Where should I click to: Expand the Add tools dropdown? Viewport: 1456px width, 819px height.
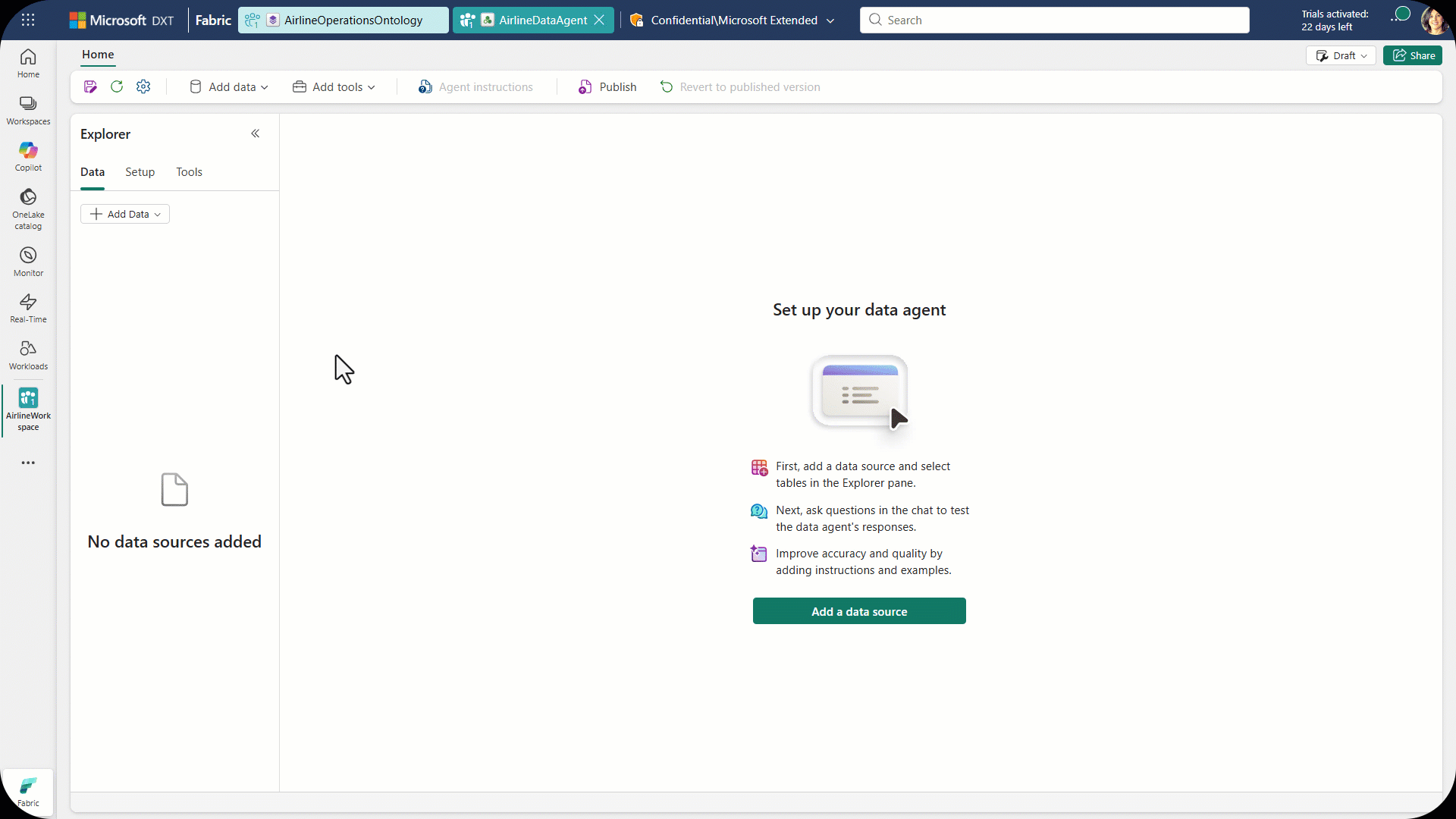[x=334, y=87]
